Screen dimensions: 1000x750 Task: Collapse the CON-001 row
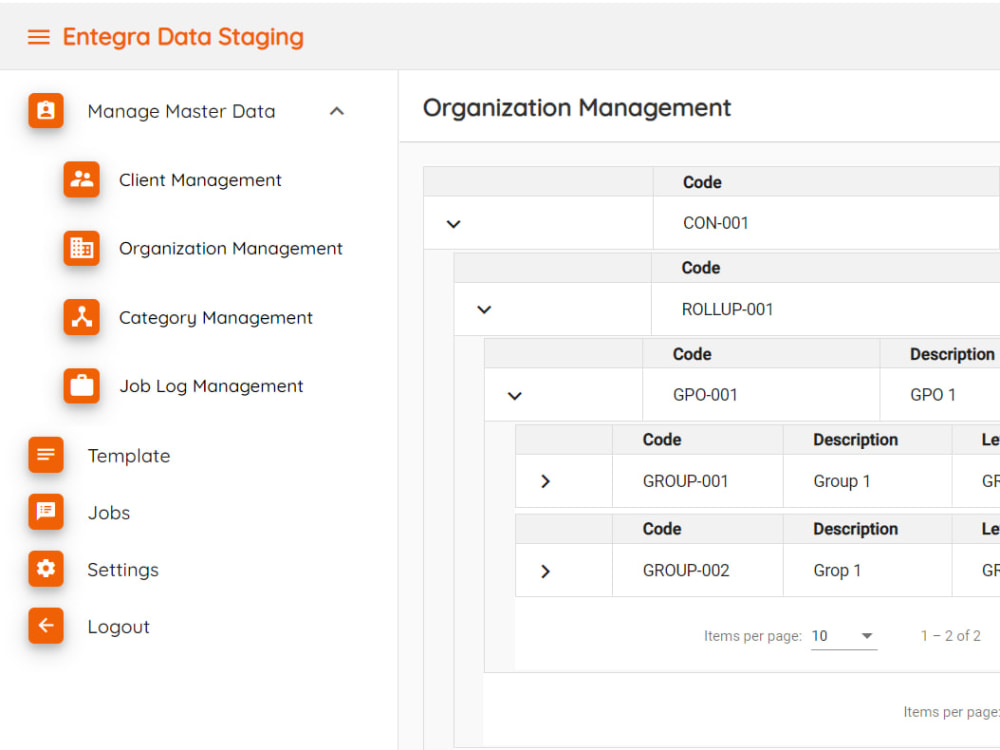(x=453, y=224)
